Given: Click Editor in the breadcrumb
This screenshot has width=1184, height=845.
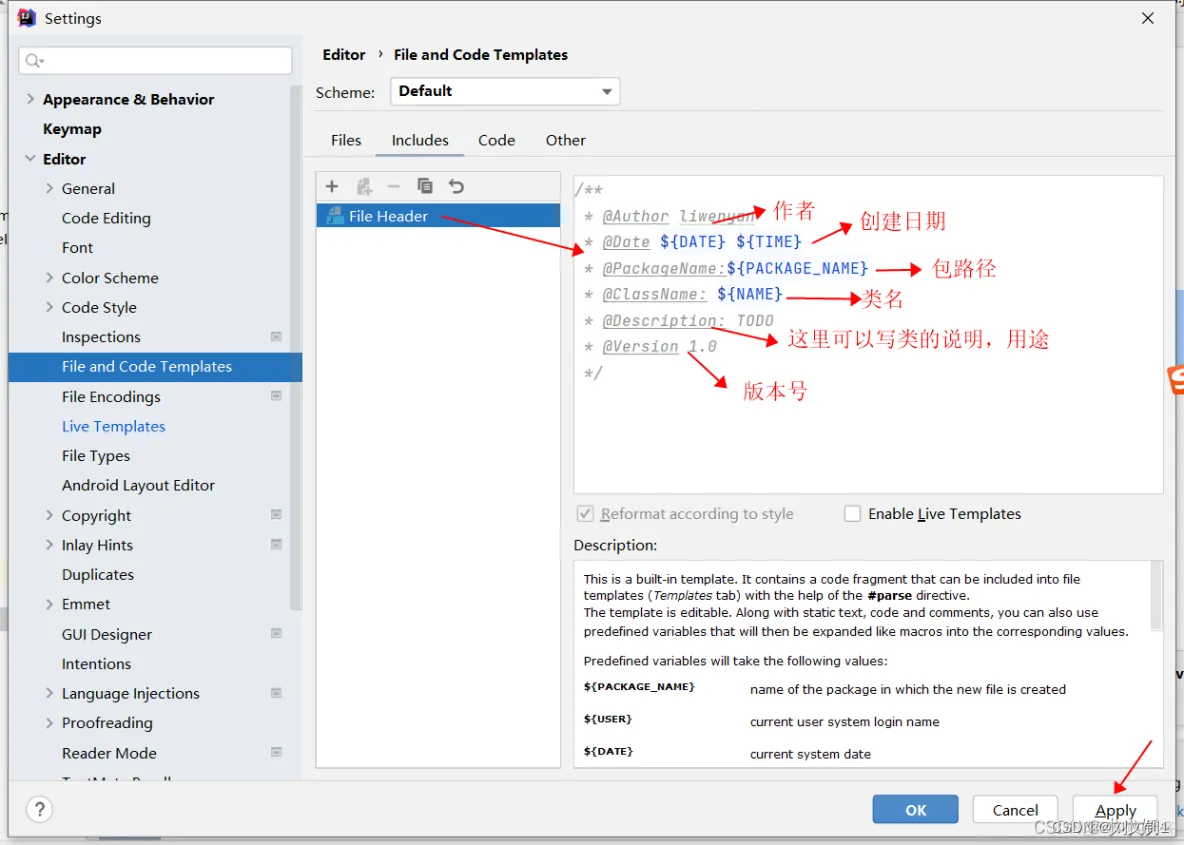Looking at the screenshot, I should (344, 55).
